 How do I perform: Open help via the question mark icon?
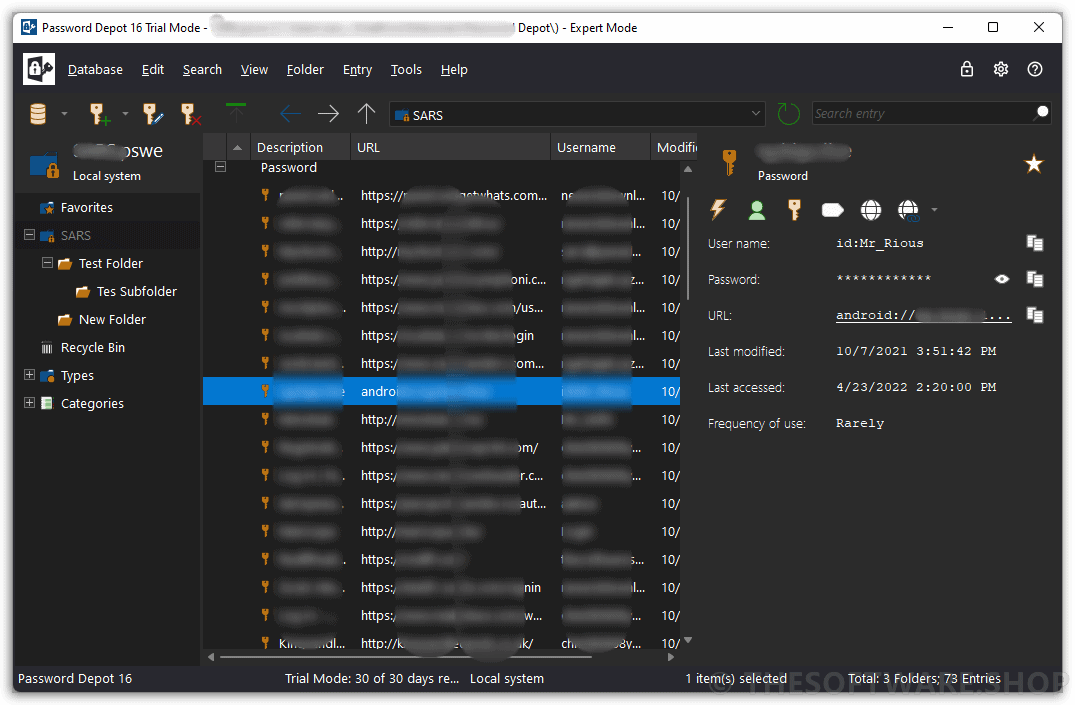coord(1035,69)
